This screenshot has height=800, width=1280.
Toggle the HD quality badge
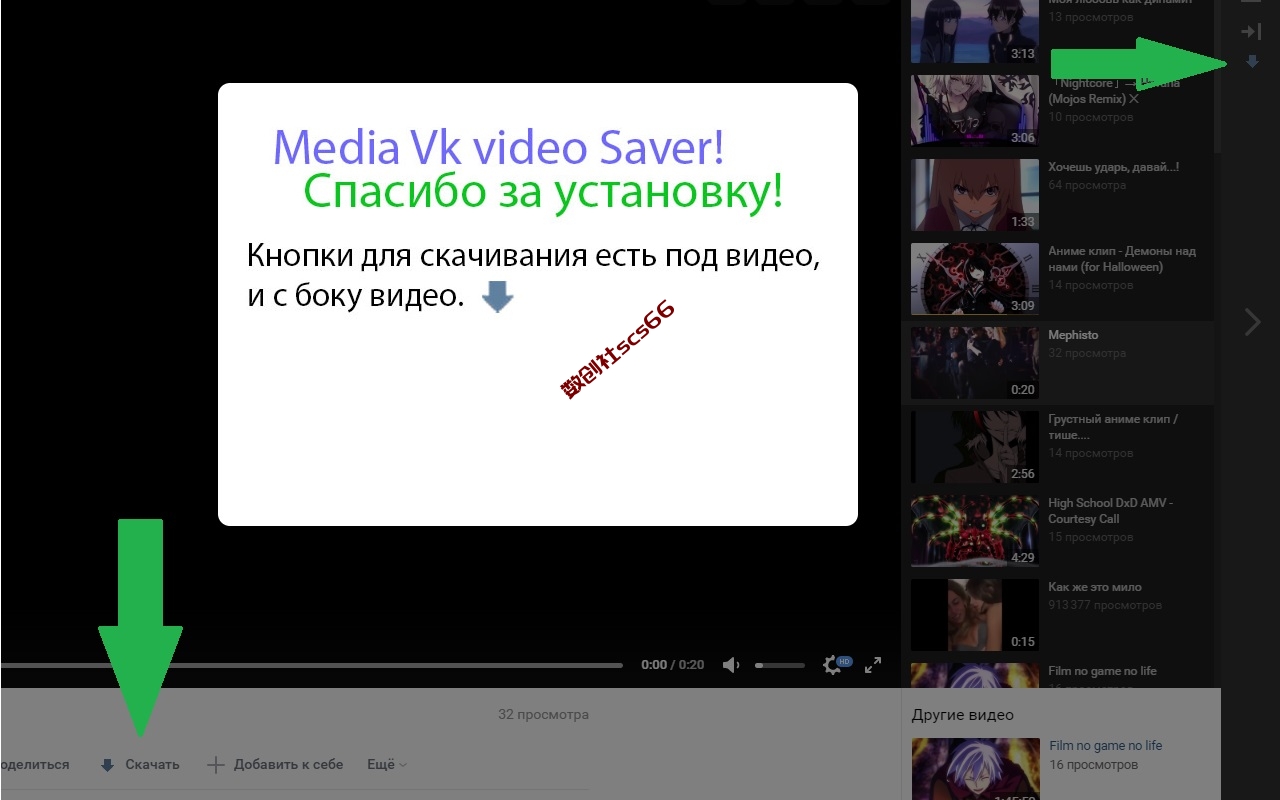click(x=844, y=661)
